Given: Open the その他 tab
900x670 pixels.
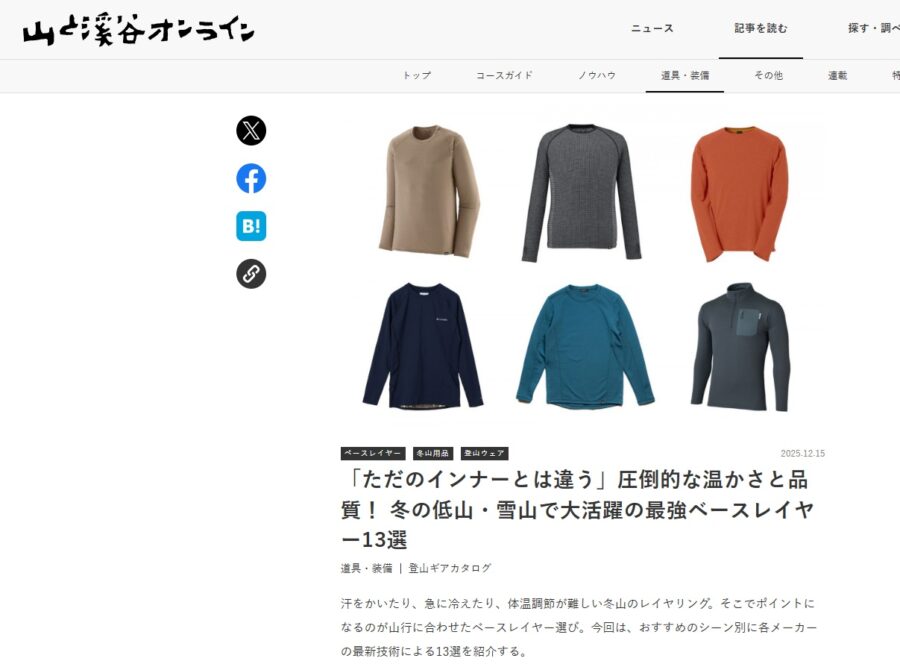Looking at the screenshot, I should point(768,75).
